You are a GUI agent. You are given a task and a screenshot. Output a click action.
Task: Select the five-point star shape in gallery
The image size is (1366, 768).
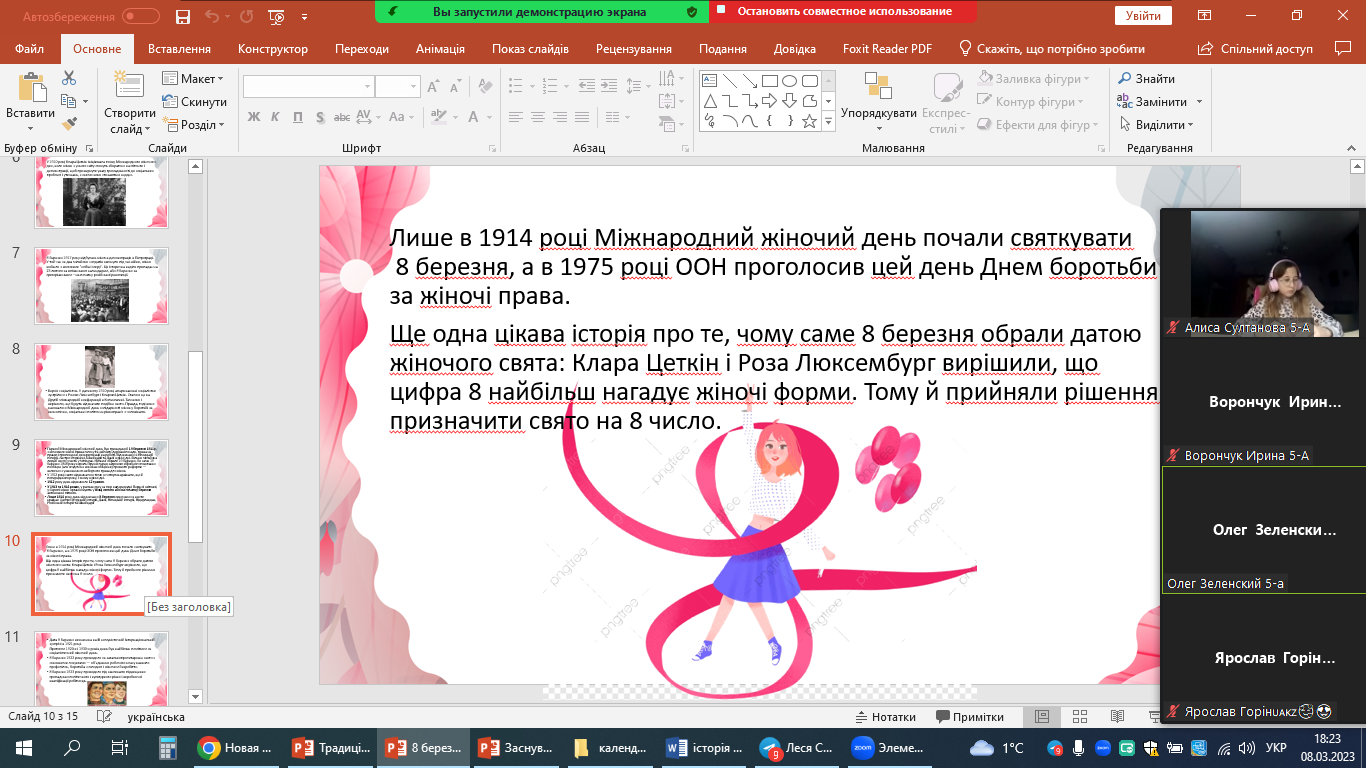point(808,121)
